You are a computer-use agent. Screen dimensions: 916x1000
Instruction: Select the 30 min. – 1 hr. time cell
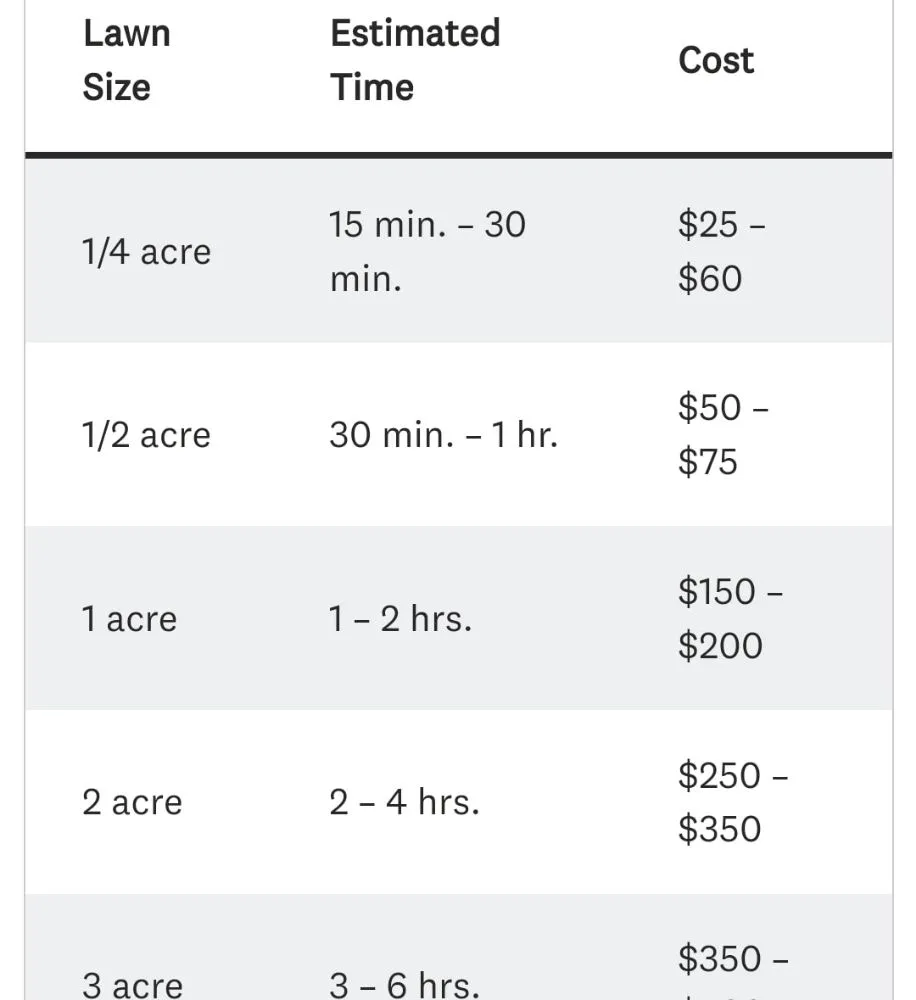pyautogui.click(x=443, y=435)
